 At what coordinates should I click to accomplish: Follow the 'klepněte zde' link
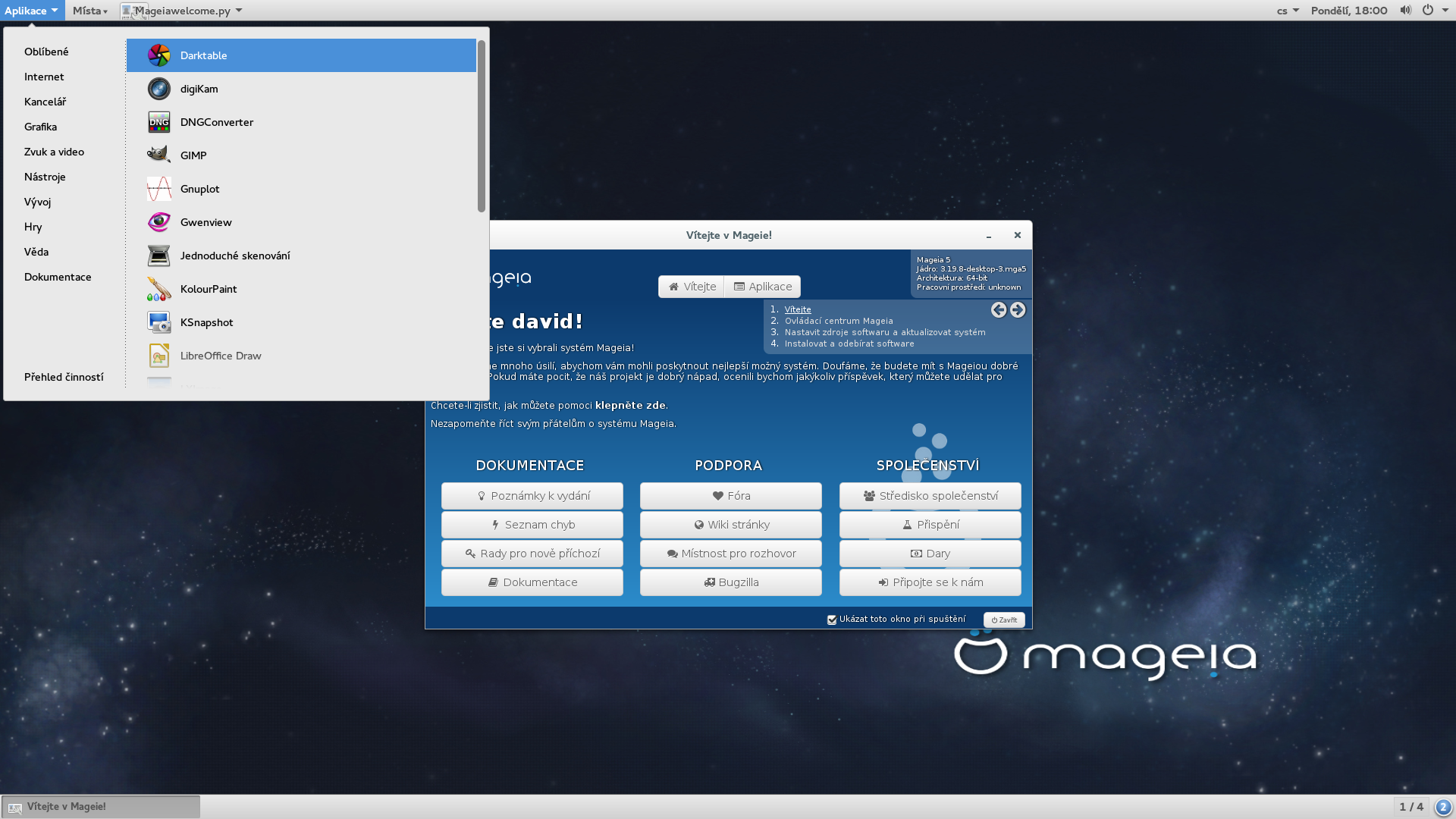click(631, 406)
